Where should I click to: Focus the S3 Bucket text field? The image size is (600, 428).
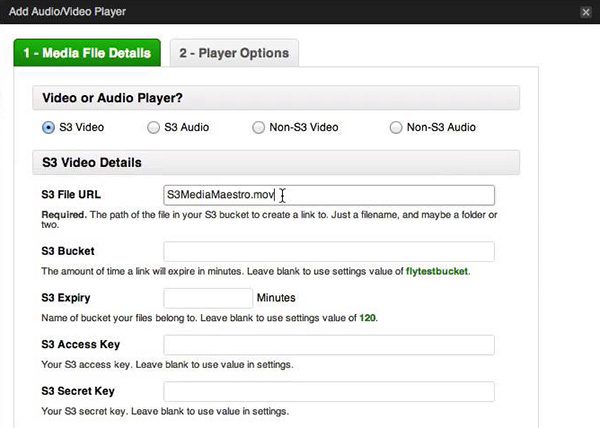click(329, 252)
